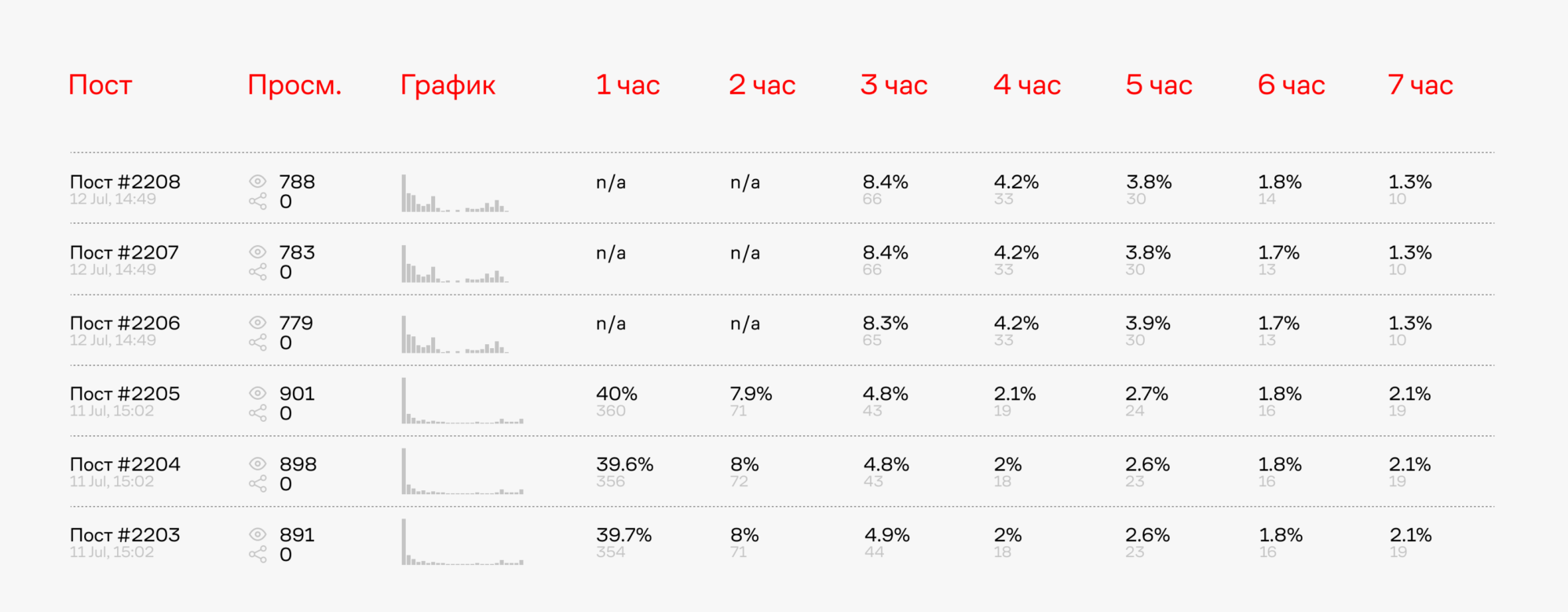Viewport: 1568px width, 612px height.
Task: Click the share icon for Пост #2208
Action: pos(258,201)
